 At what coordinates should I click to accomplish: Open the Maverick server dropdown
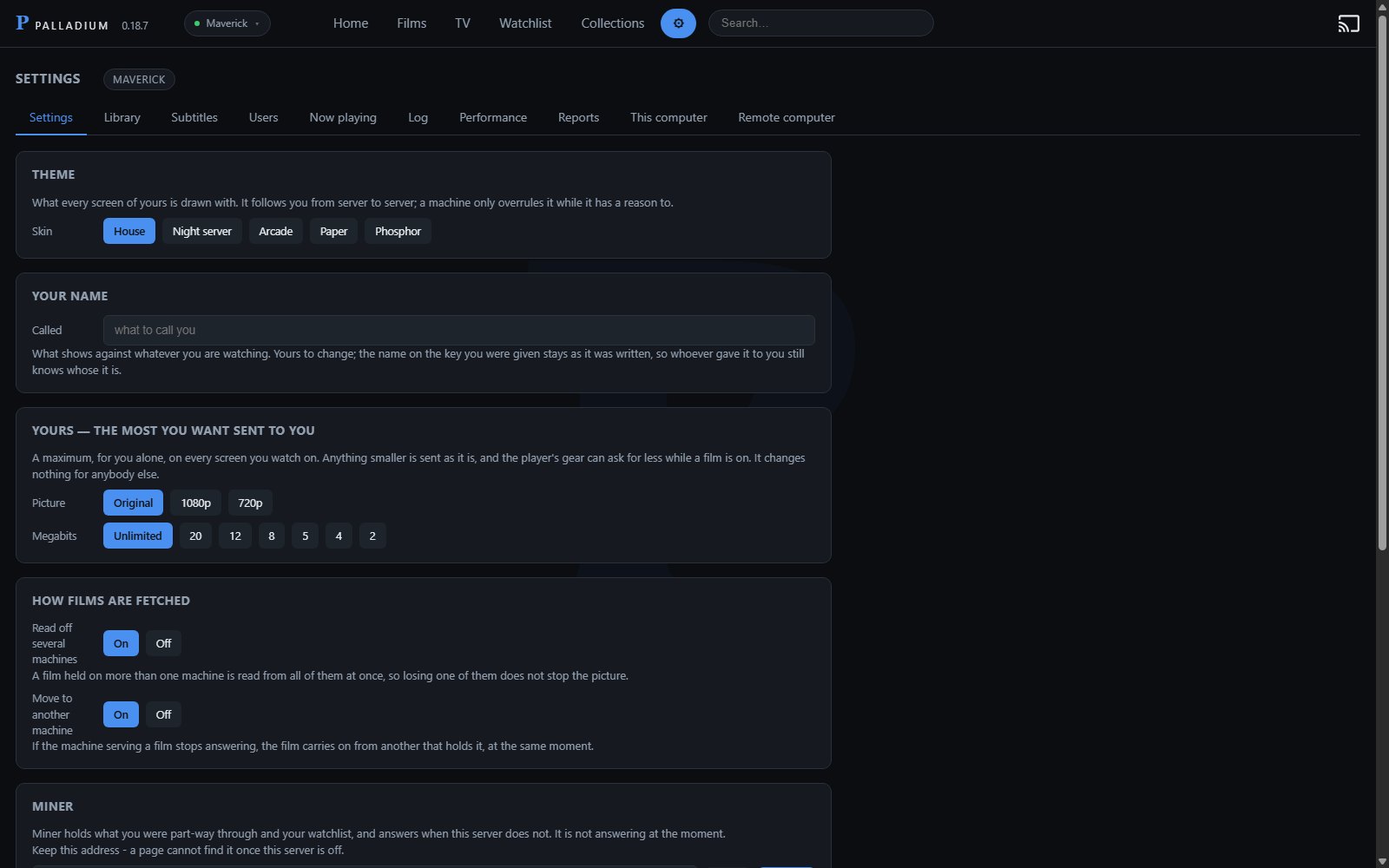pos(227,23)
